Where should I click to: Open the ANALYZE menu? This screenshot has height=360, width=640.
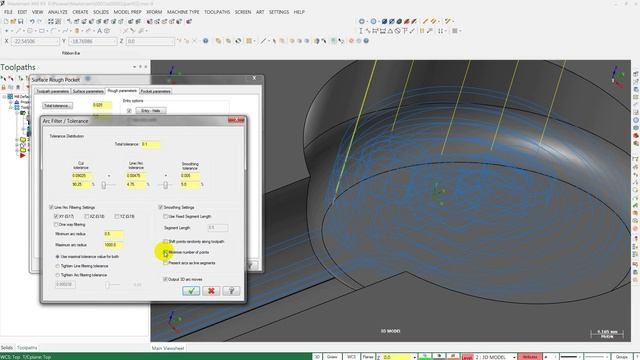58,12
